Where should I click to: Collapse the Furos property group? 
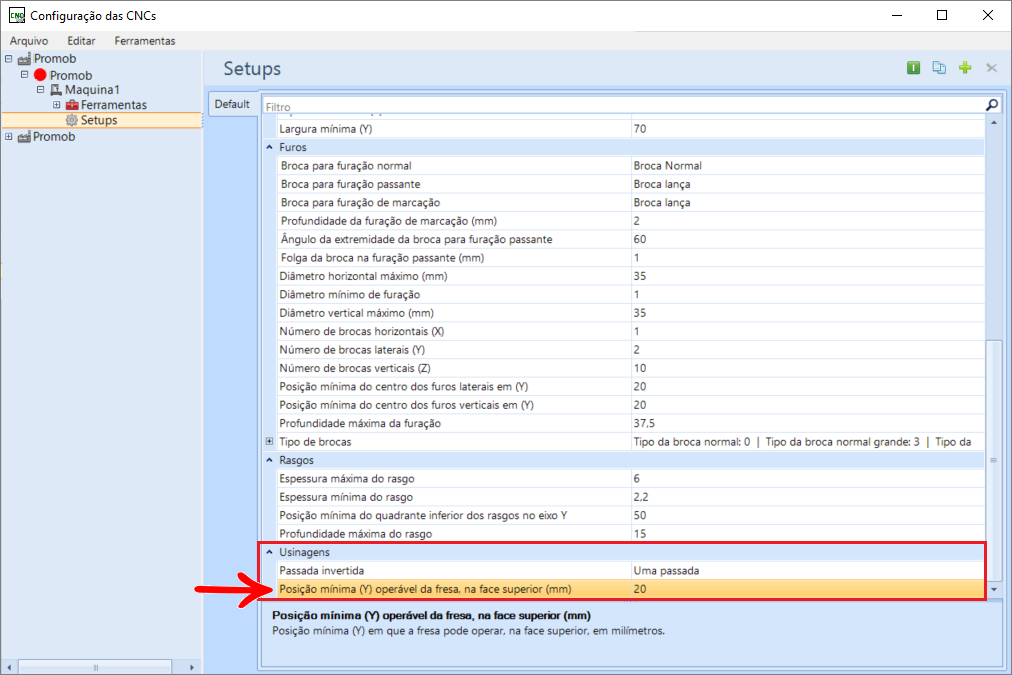click(269, 147)
